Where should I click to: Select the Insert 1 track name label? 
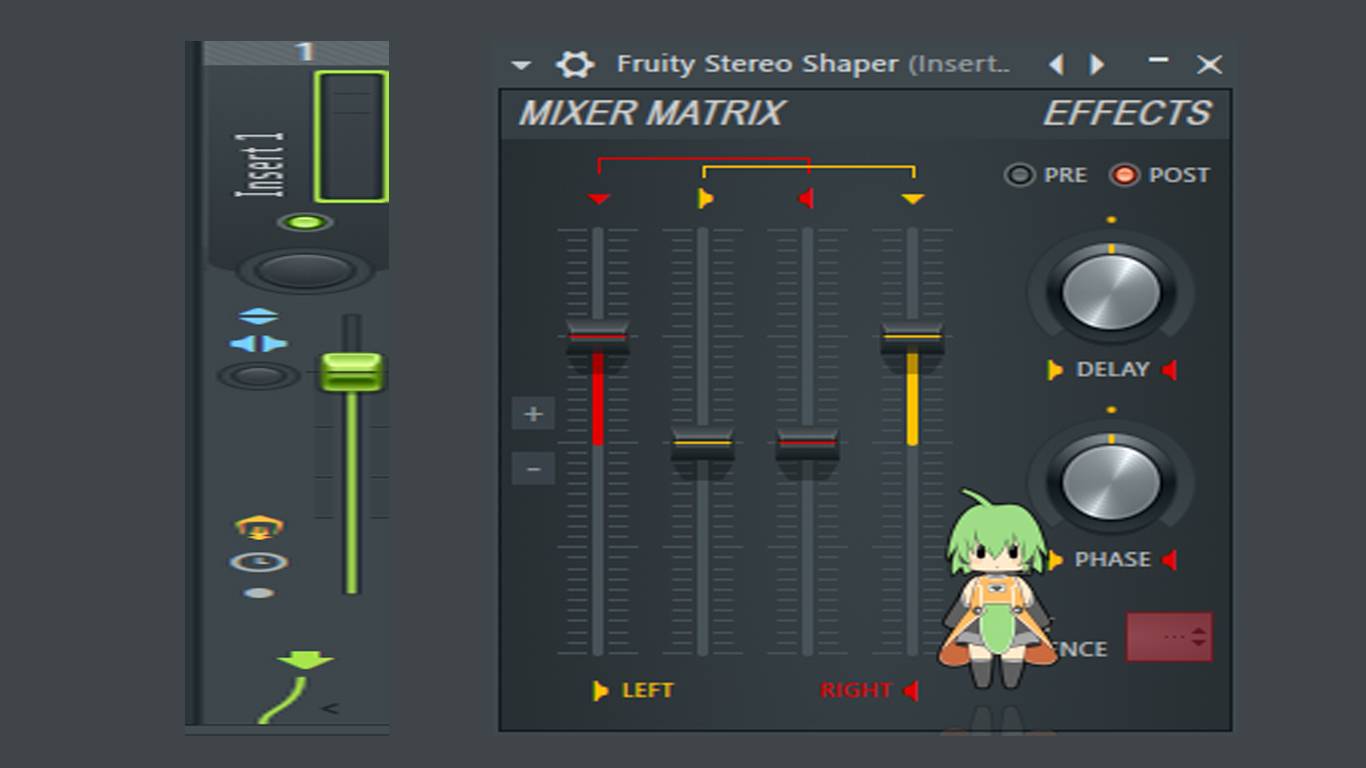(x=259, y=164)
